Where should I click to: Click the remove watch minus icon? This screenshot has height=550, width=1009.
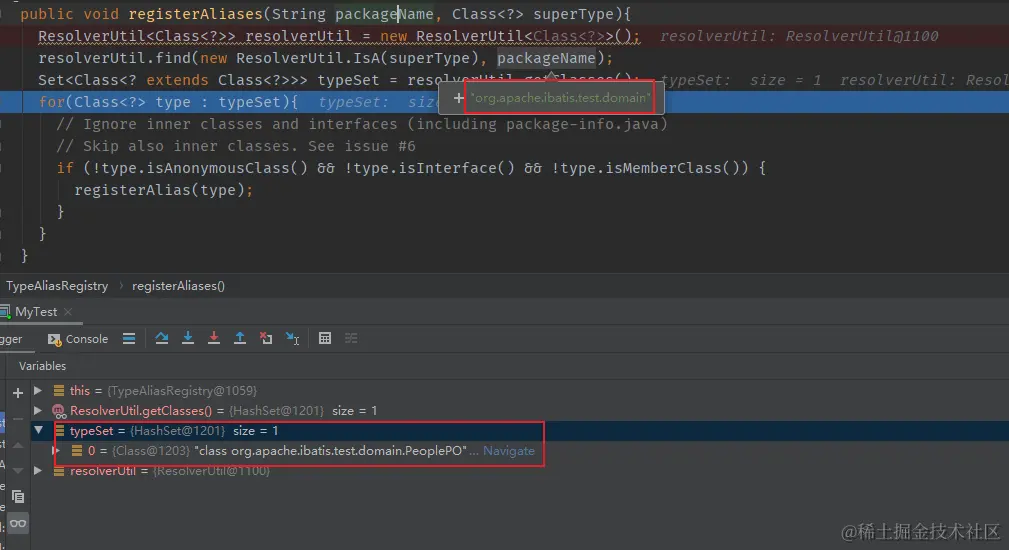click(x=17, y=419)
